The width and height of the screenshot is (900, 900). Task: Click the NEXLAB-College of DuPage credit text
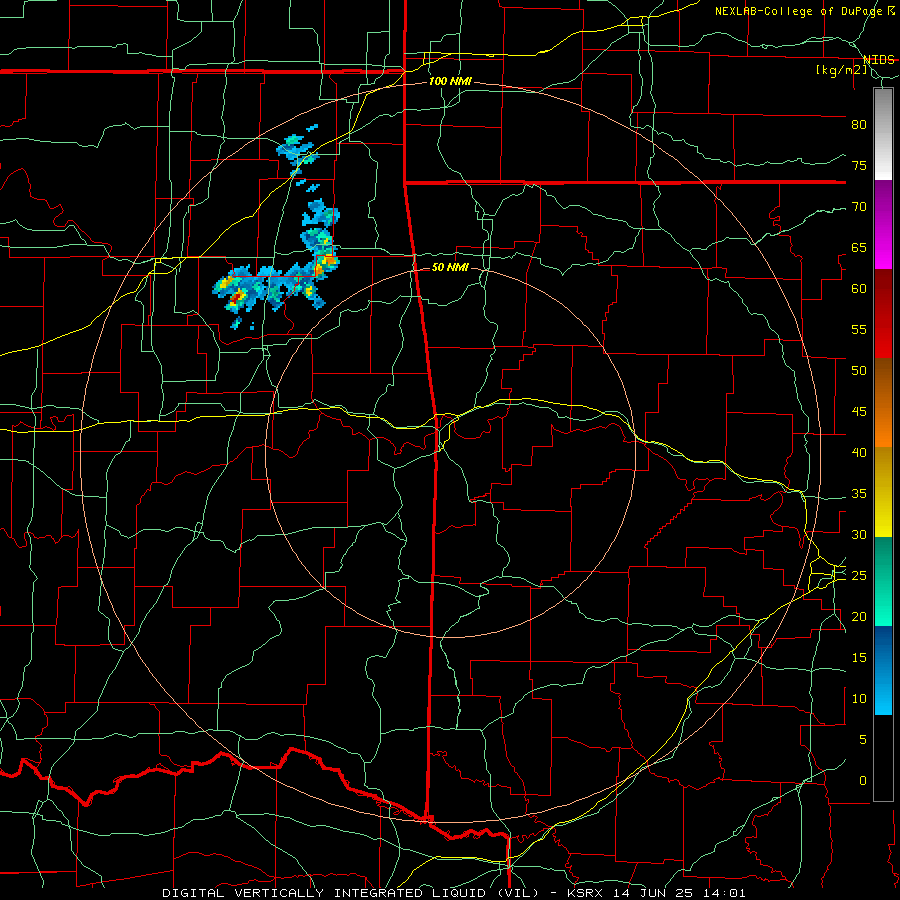(799, 11)
